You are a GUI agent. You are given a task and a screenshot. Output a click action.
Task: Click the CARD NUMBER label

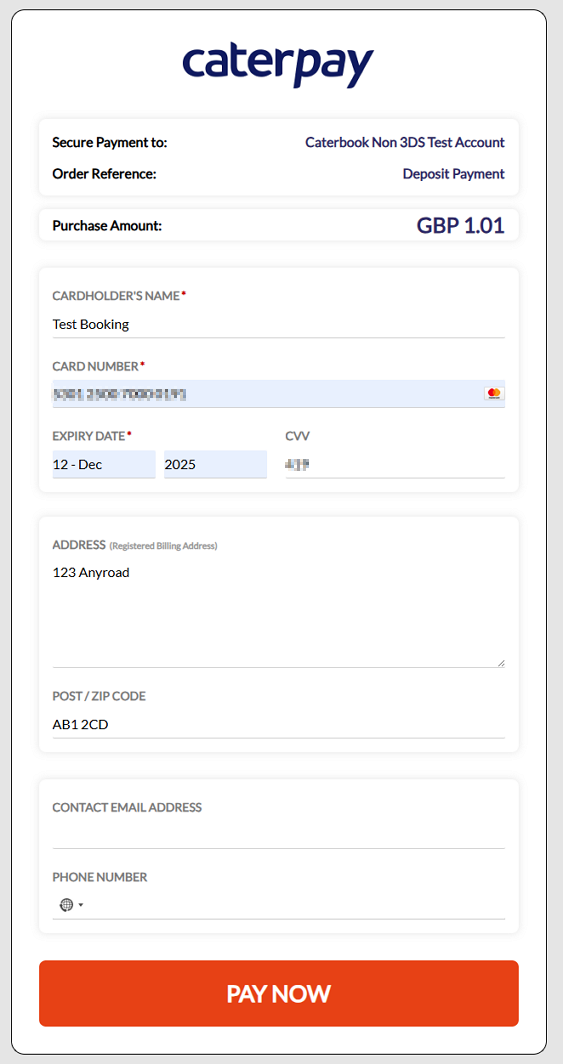click(98, 366)
